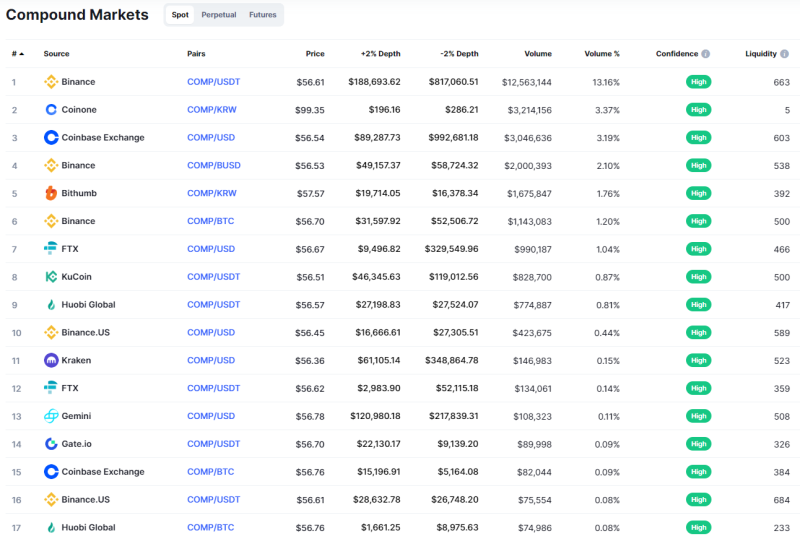The width and height of the screenshot is (800, 536).
Task: Click the $99.35 price cell
Action: click(x=310, y=110)
